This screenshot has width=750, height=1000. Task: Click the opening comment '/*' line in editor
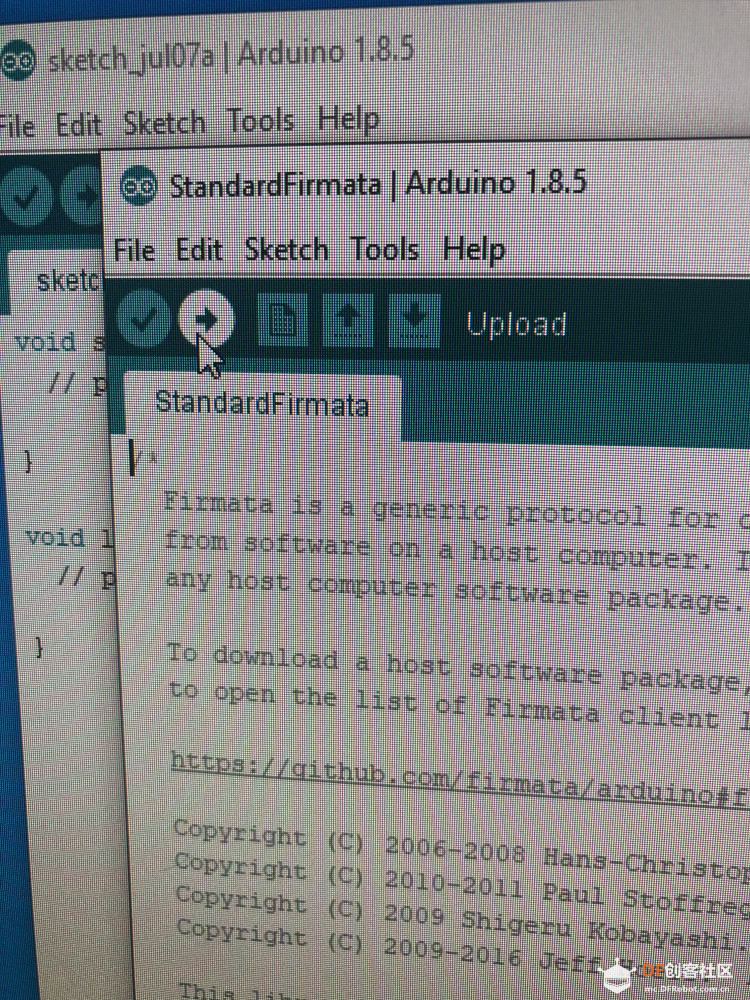pos(143,458)
